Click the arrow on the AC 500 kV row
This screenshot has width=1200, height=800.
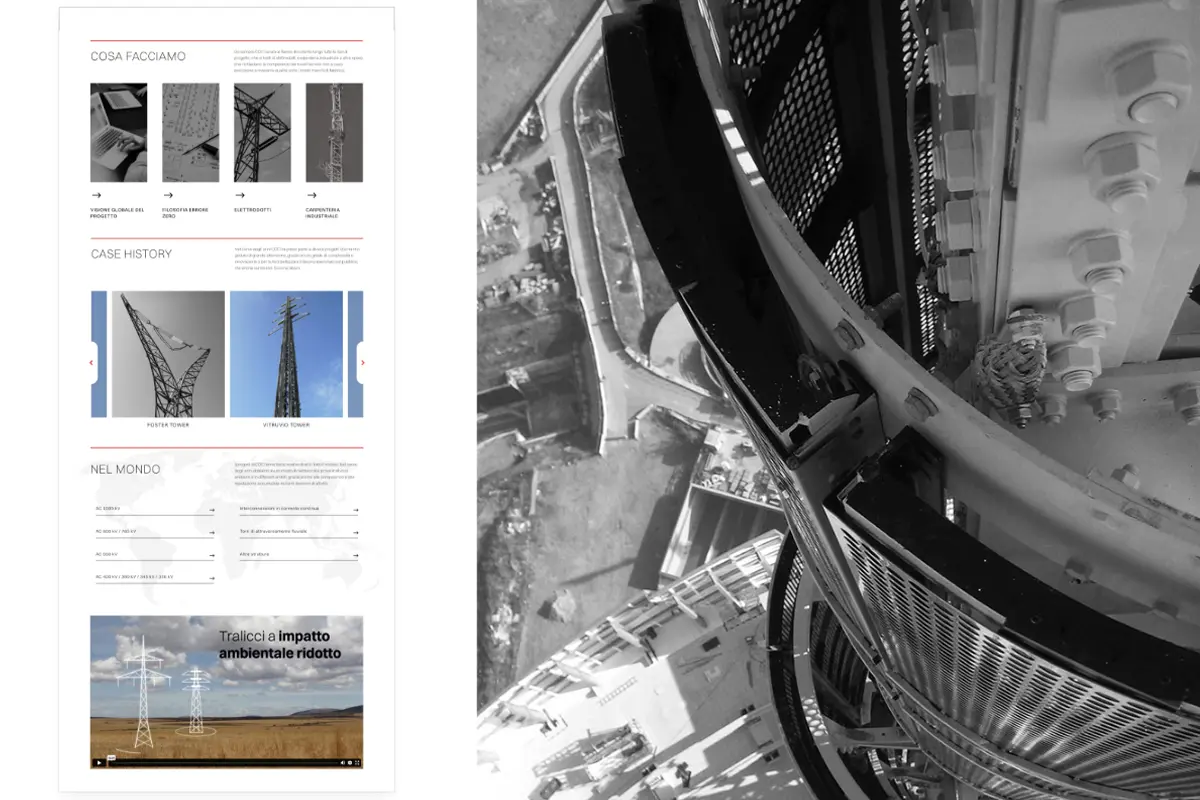pyautogui.click(x=211, y=554)
